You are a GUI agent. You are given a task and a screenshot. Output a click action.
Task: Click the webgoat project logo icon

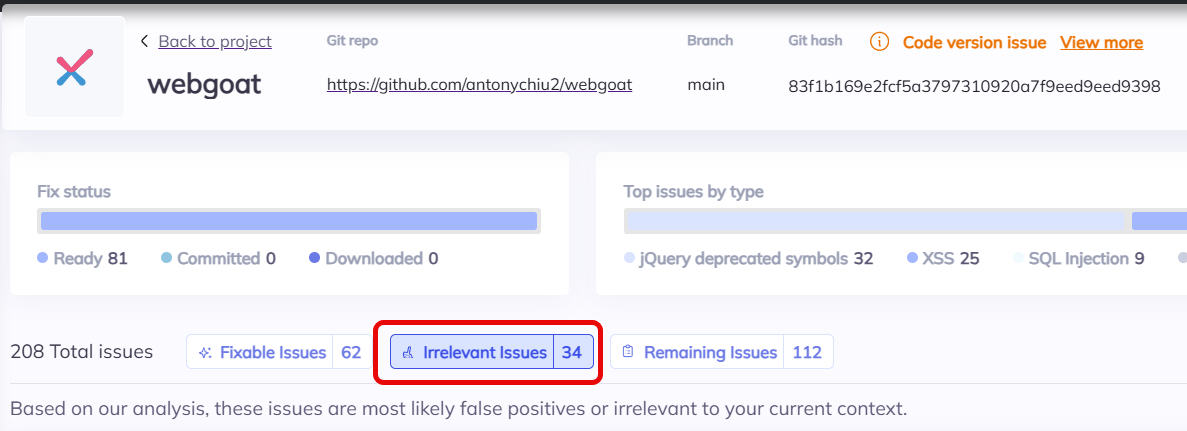tap(75, 68)
